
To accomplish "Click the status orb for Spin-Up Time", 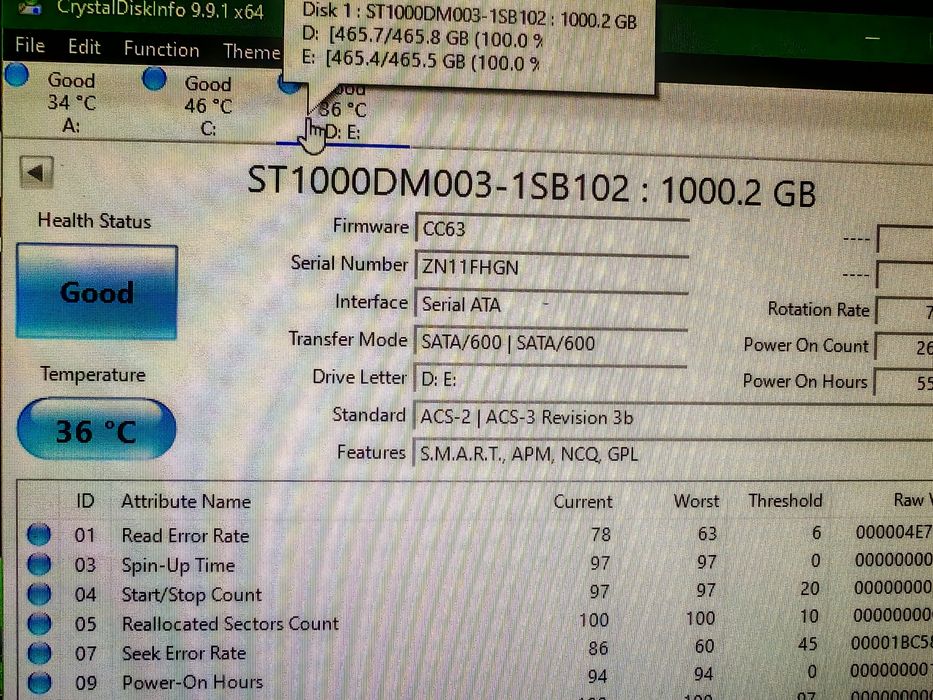I will coord(39,564).
